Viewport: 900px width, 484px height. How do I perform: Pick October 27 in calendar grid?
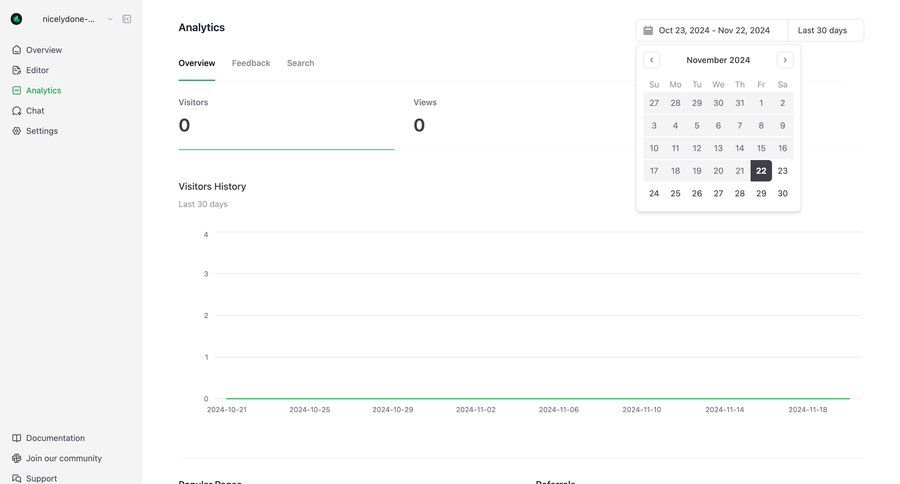[654, 103]
